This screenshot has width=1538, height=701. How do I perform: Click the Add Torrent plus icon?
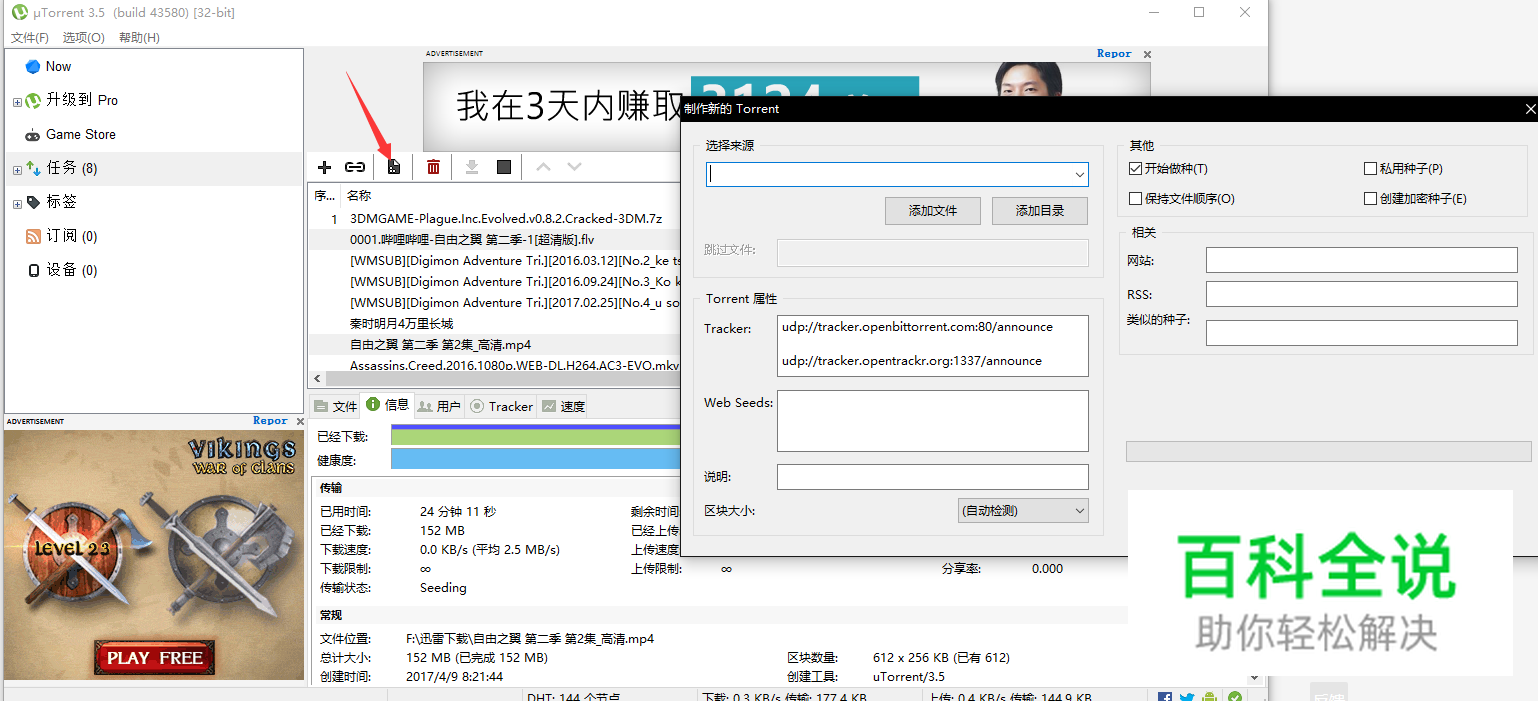(324, 167)
